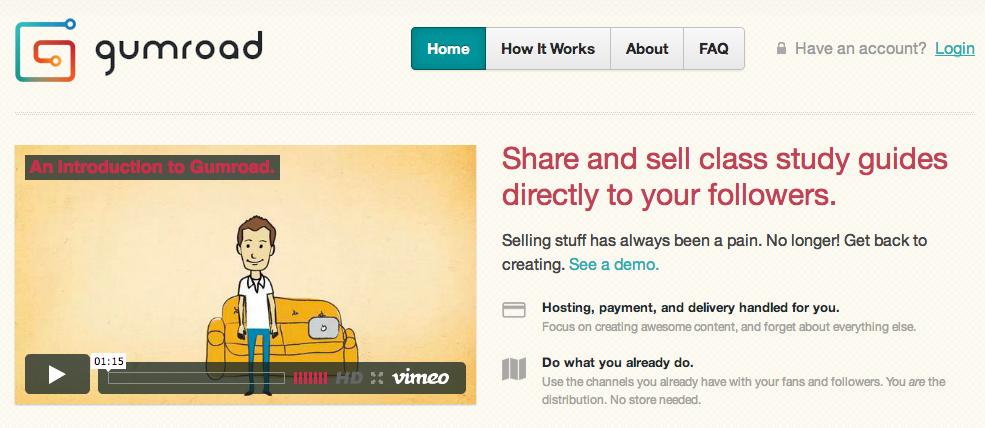Click 'Hosting, payment, and delivery handled for you.' text
Viewport: 985px width, 428px height.
pos(690,308)
